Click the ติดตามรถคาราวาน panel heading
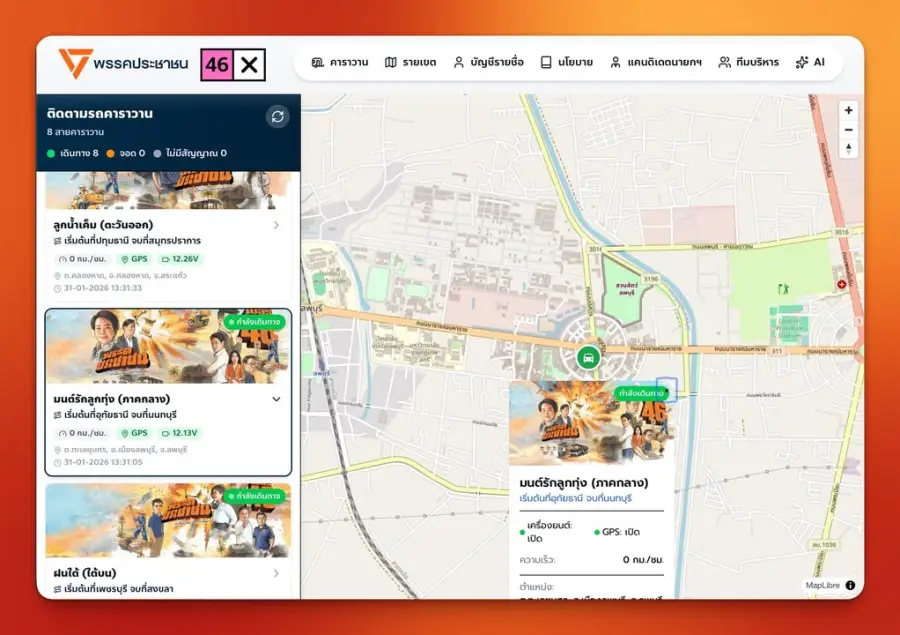The image size is (900, 635). pyautogui.click(x=100, y=114)
